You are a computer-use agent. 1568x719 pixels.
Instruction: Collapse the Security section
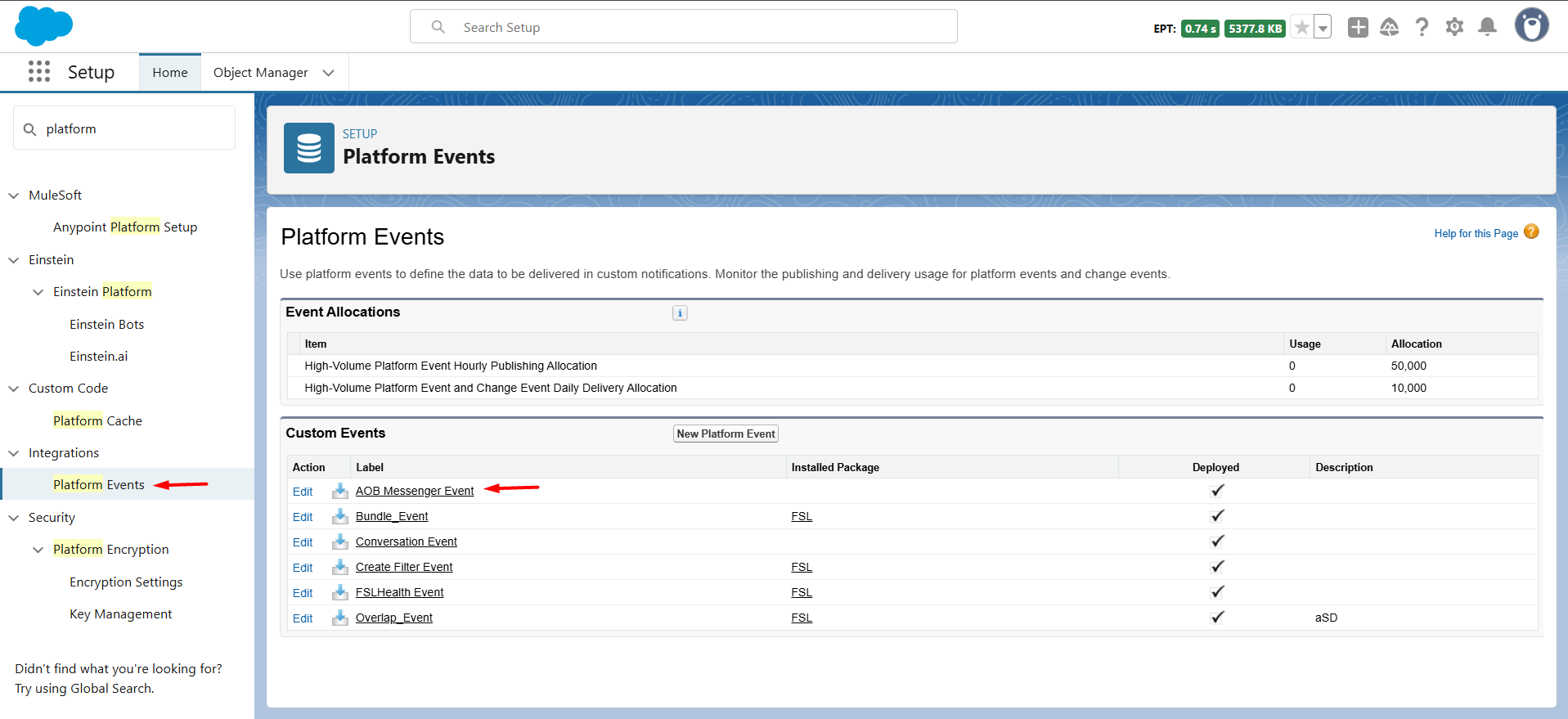[x=14, y=518]
